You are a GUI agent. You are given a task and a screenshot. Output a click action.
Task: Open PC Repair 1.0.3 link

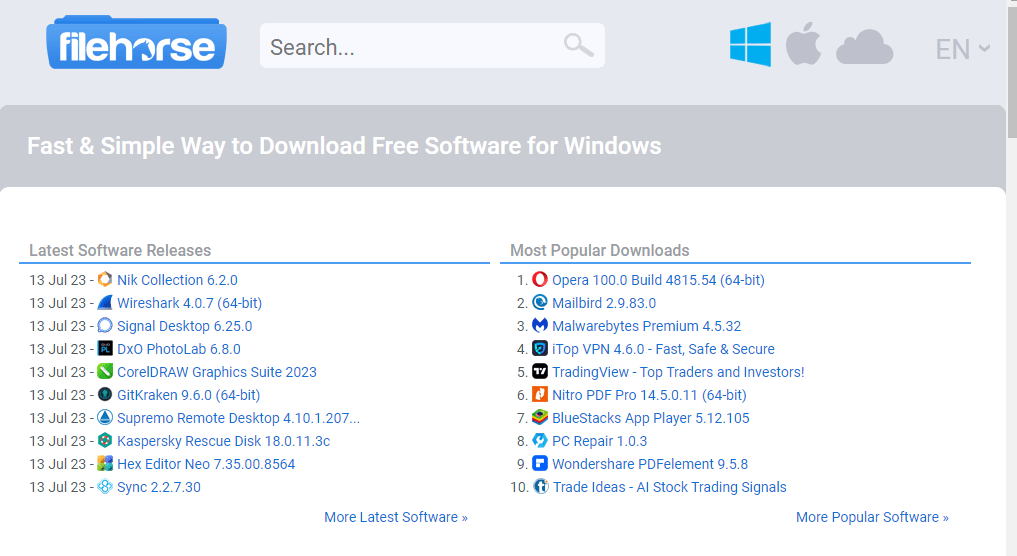click(x=599, y=441)
